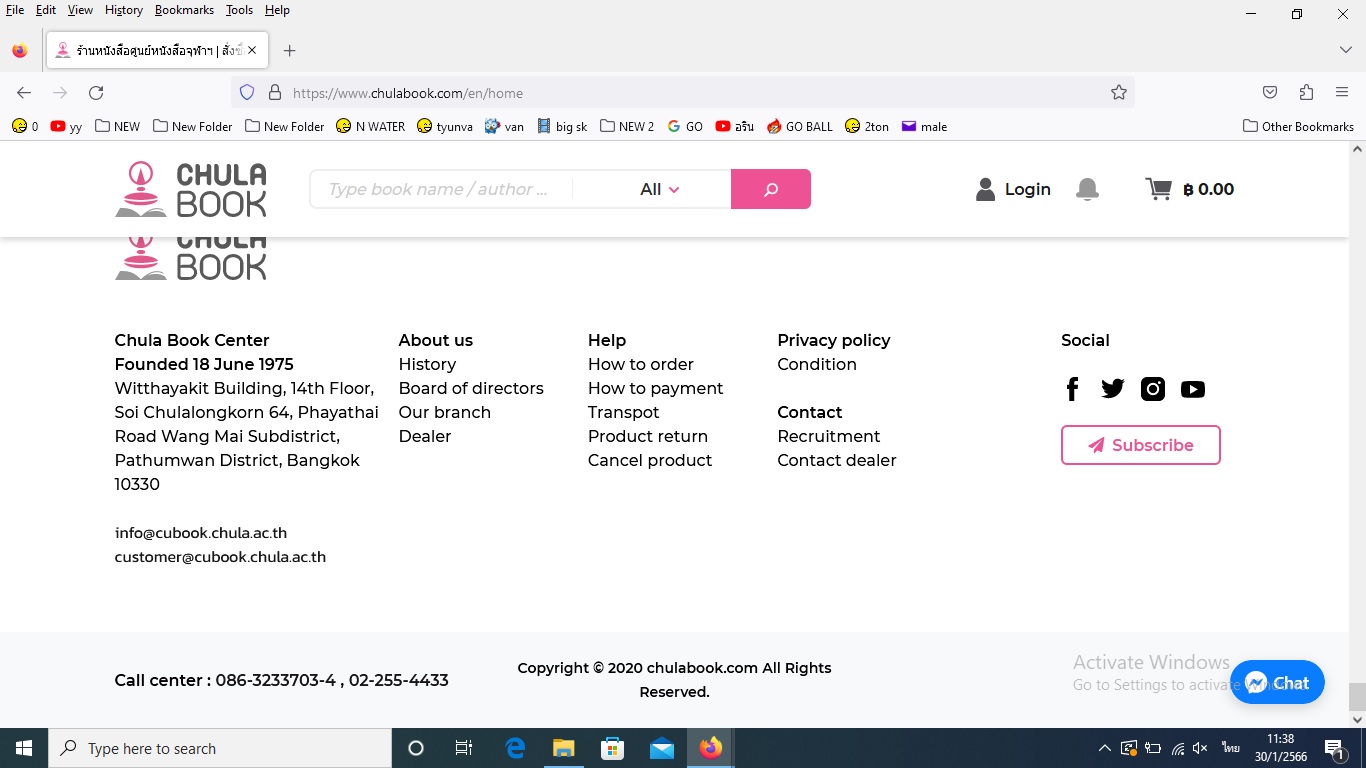Click the tracking protection shield icon

click(x=247, y=93)
